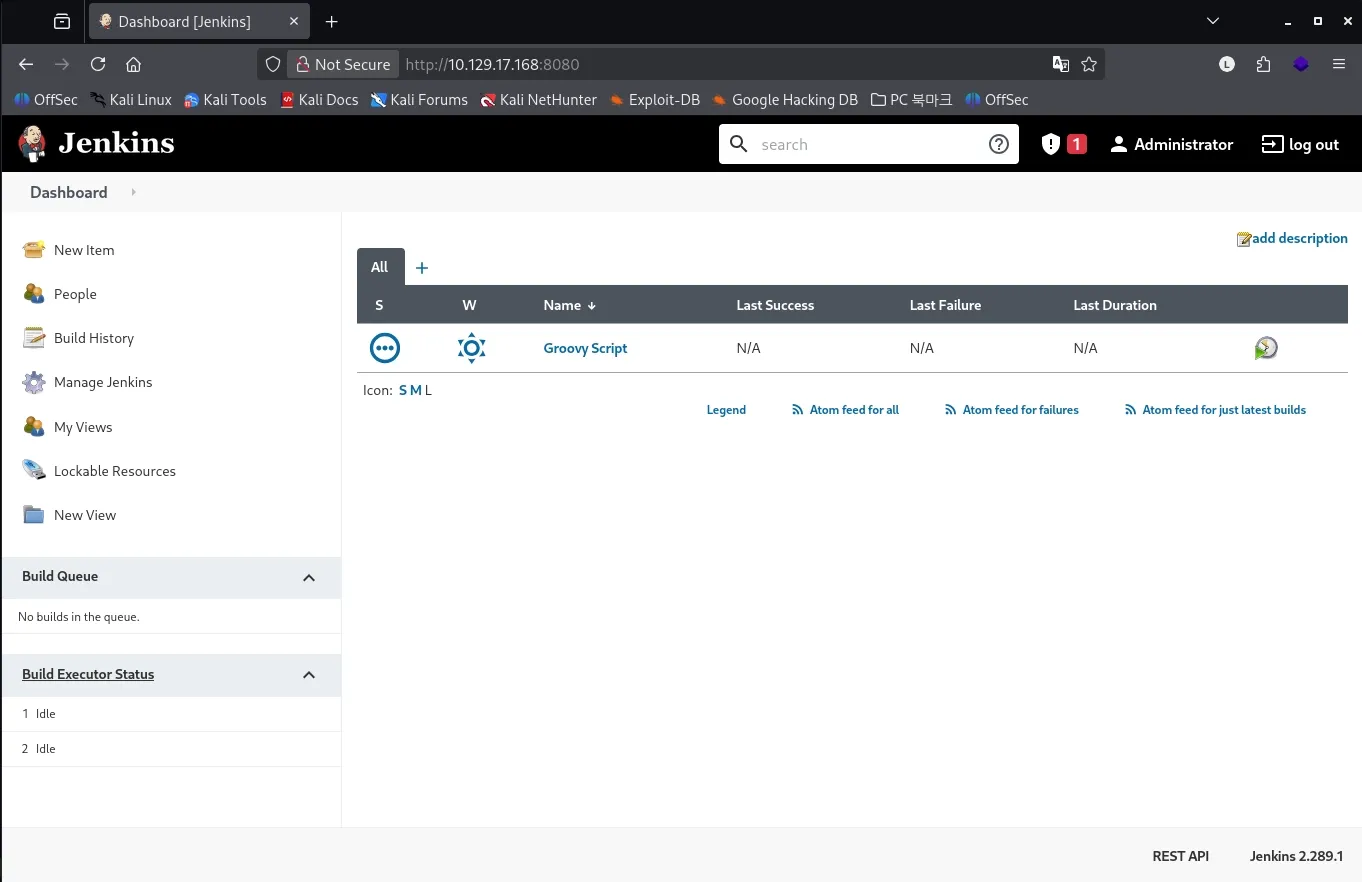
Task: Open the list all tabs dropdown
Action: click(x=1213, y=21)
